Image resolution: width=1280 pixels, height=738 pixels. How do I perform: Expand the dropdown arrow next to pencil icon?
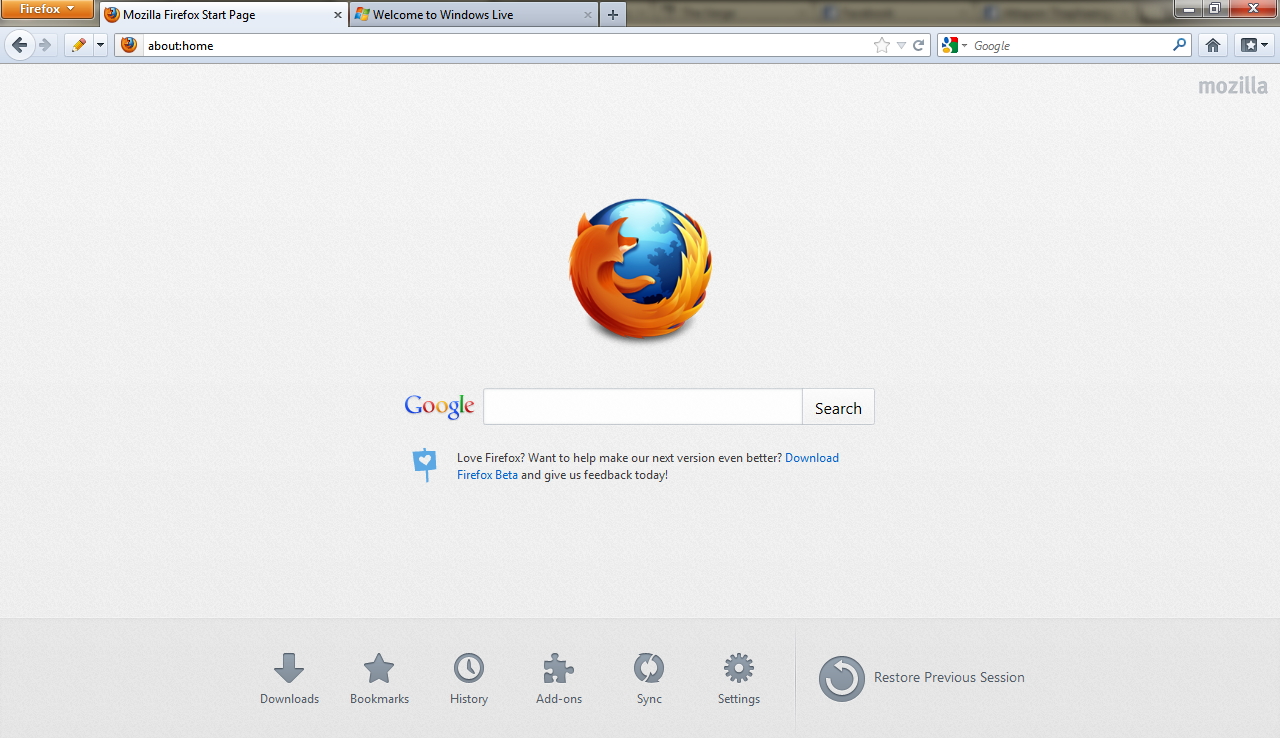pyautogui.click(x=100, y=45)
